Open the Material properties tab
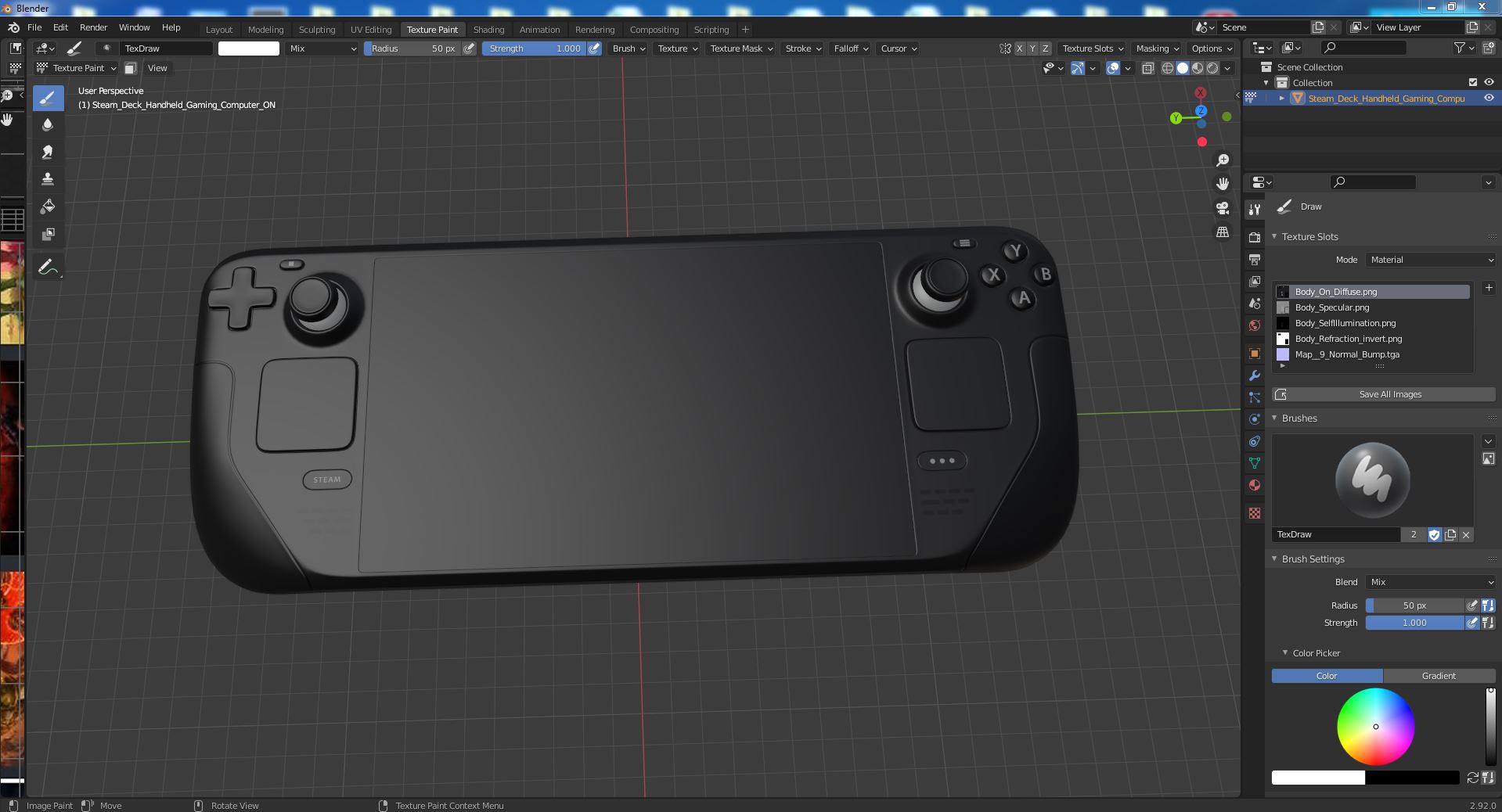The width and height of the screenshot is (1502, 812). pyautogui.click(x=1255, y=485)
